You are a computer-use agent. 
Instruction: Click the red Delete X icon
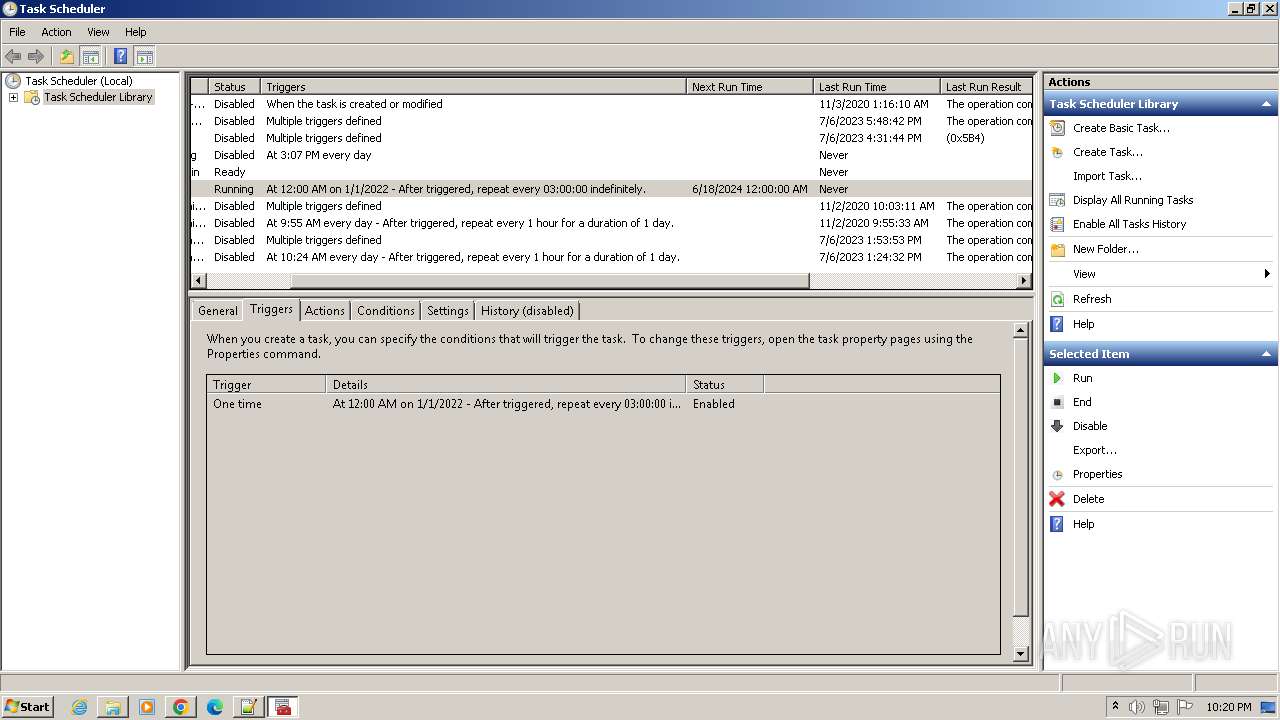coord(1057,499)
